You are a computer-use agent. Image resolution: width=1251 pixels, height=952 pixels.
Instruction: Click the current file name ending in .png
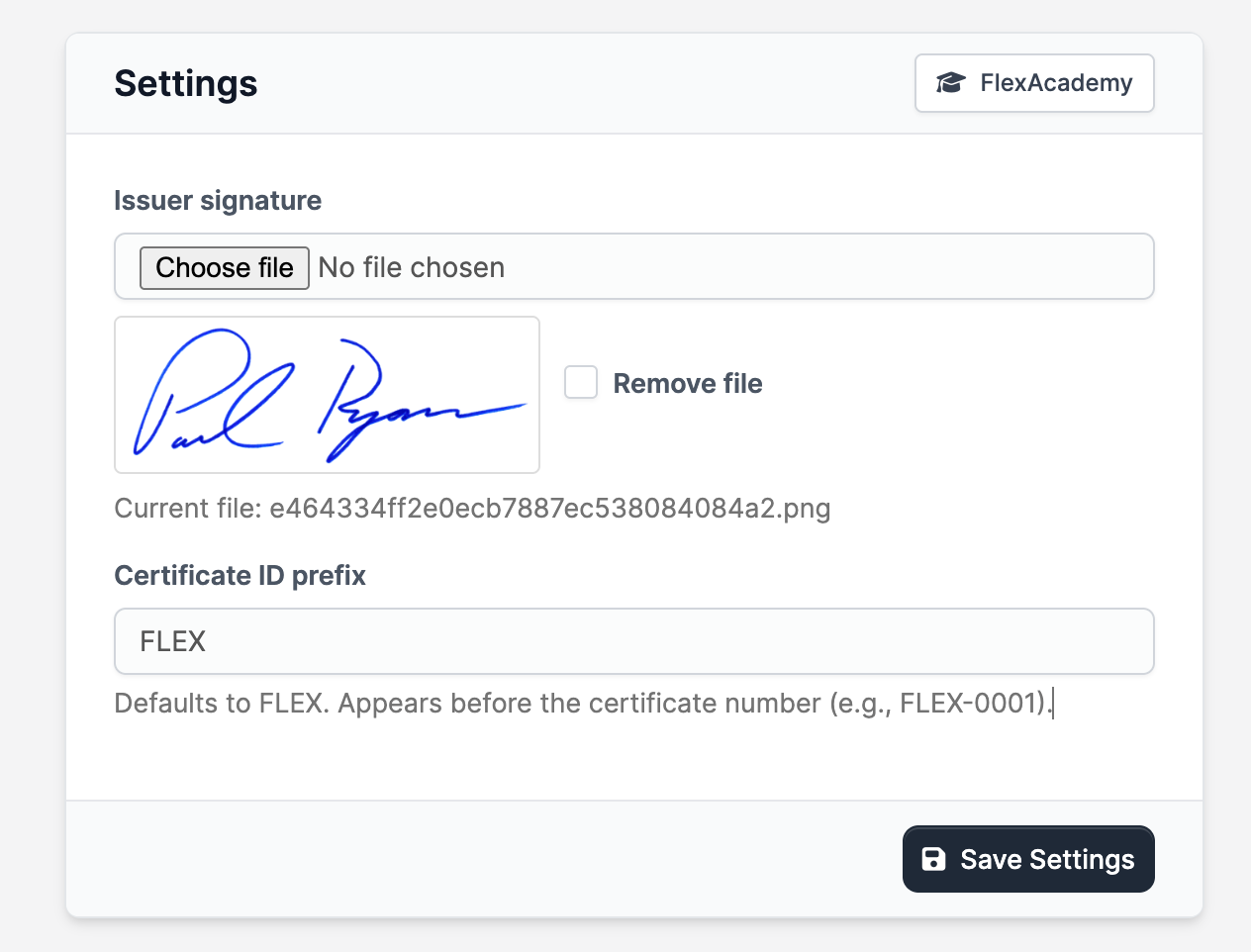click(x=549, y=509)
